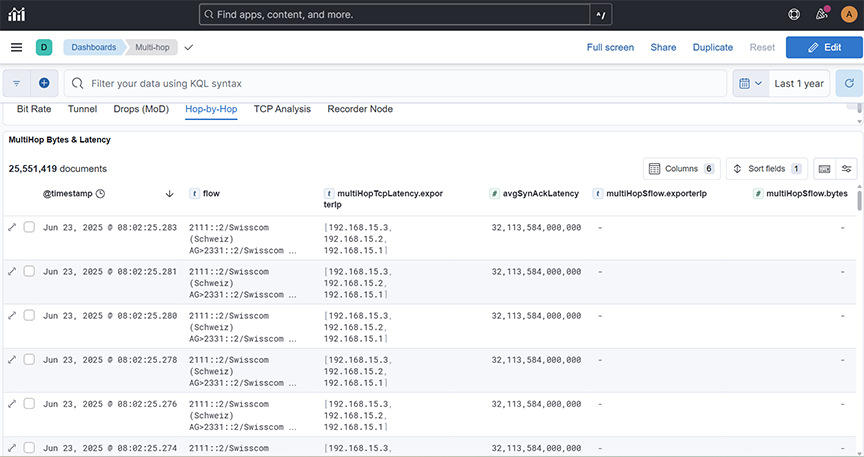
Task: Click the Full screen link
Action: [x=610, y=47]
